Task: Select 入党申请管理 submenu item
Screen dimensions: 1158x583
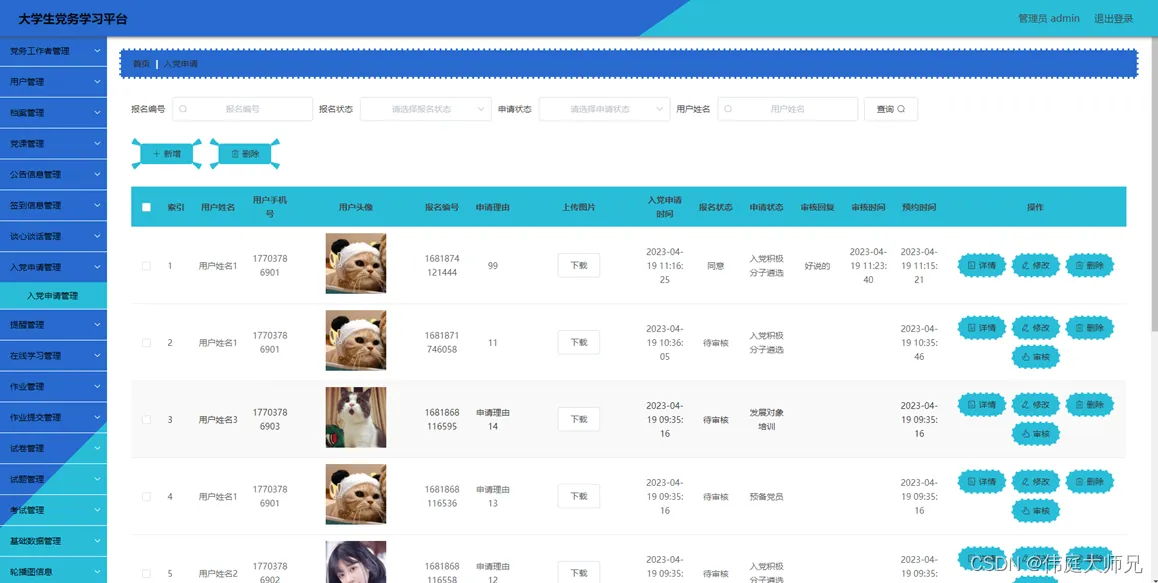Action: click(53, 296)
